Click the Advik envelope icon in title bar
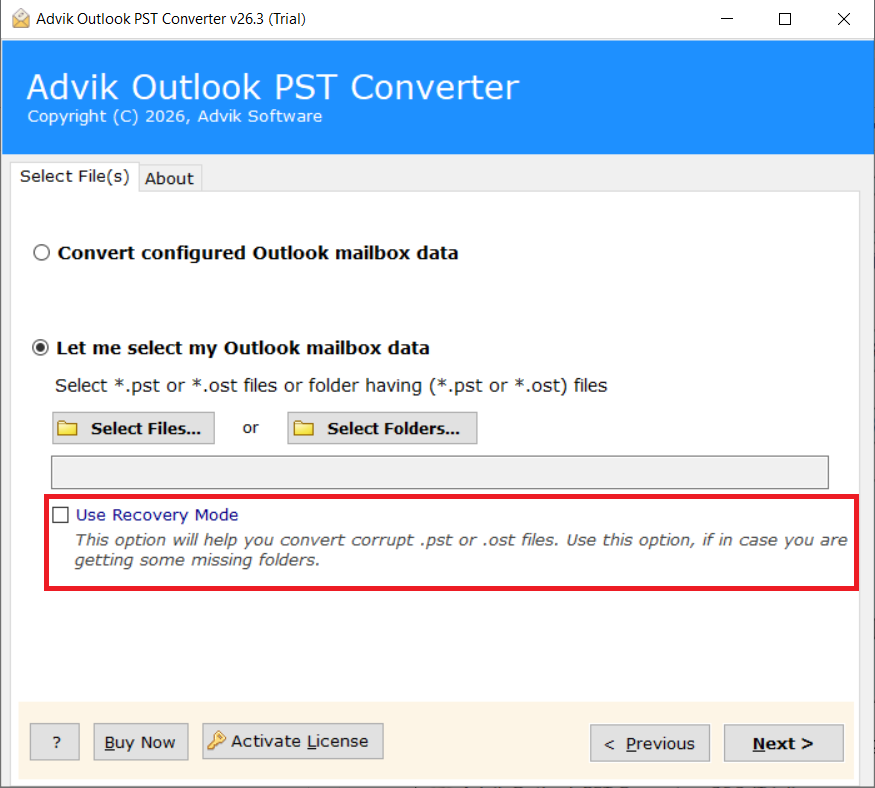 20,18
